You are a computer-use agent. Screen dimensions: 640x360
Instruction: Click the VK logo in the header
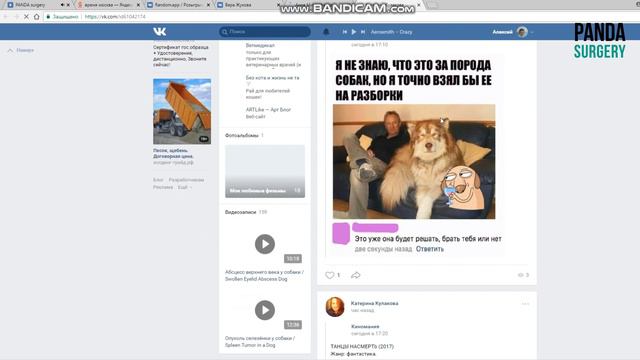(160, 31)
